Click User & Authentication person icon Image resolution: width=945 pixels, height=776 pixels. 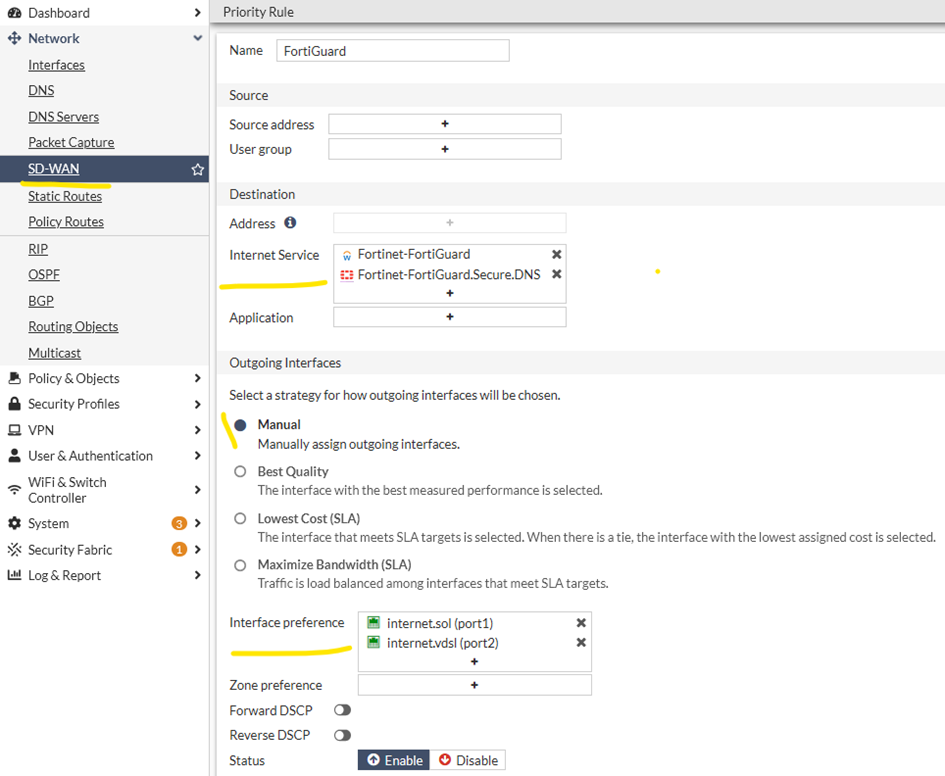coord(14,455)
